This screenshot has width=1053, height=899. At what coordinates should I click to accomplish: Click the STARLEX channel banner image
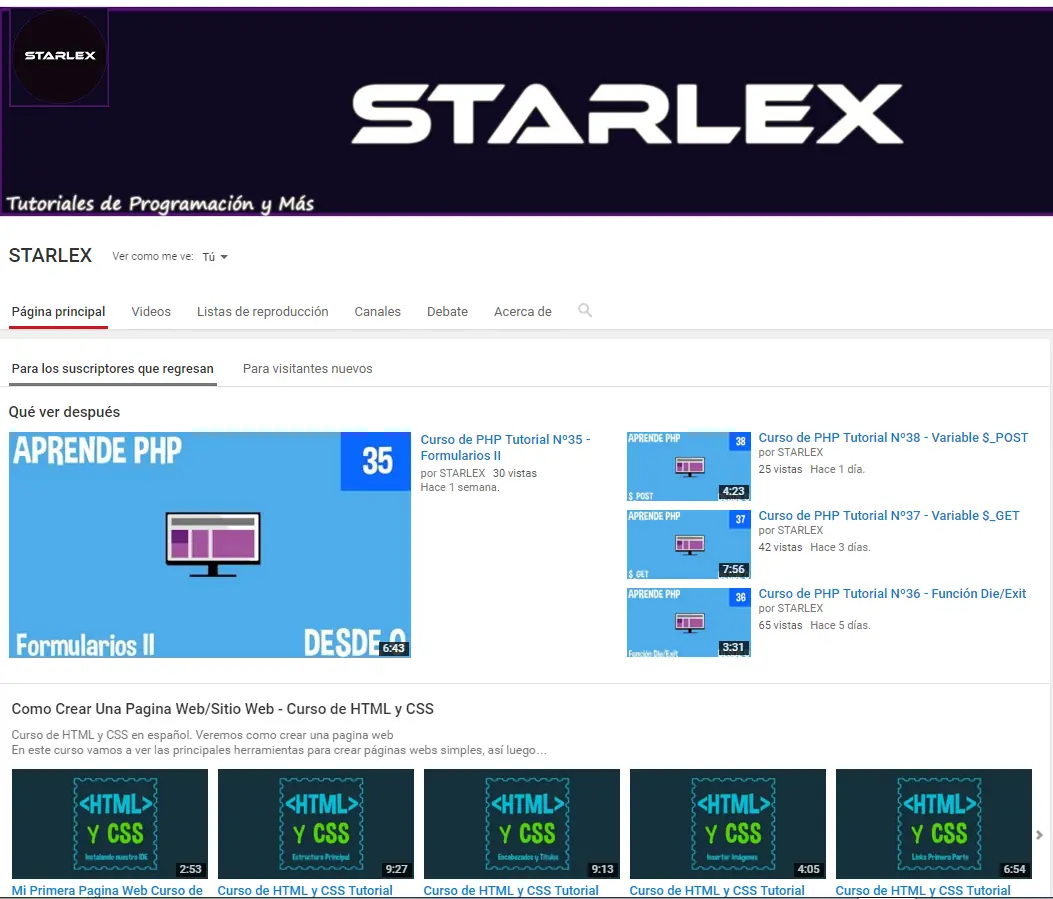pyautogui.click(x=526, y=111)
